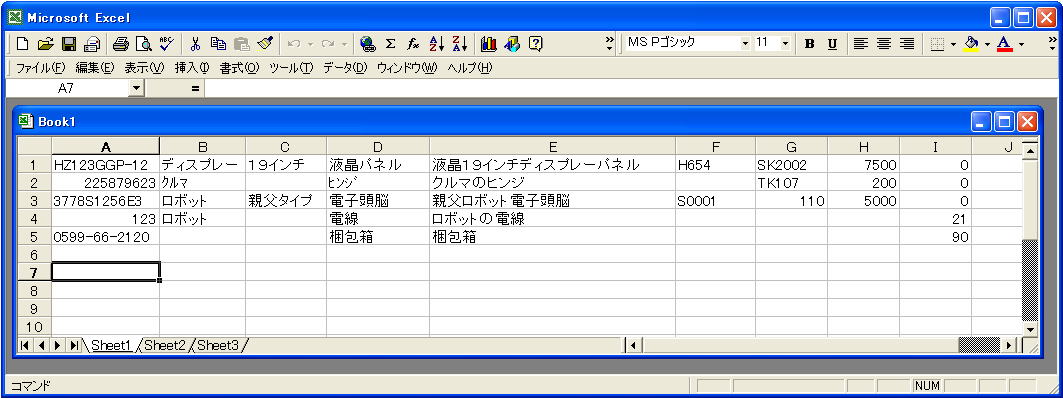Save the workbook with the floppy disk icon
The height and width of the screenshot is (398, 1063).
(68, 44)
